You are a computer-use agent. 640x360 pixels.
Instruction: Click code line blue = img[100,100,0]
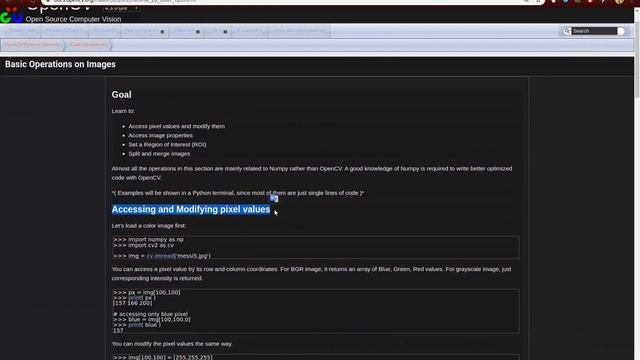pos(152,319)
